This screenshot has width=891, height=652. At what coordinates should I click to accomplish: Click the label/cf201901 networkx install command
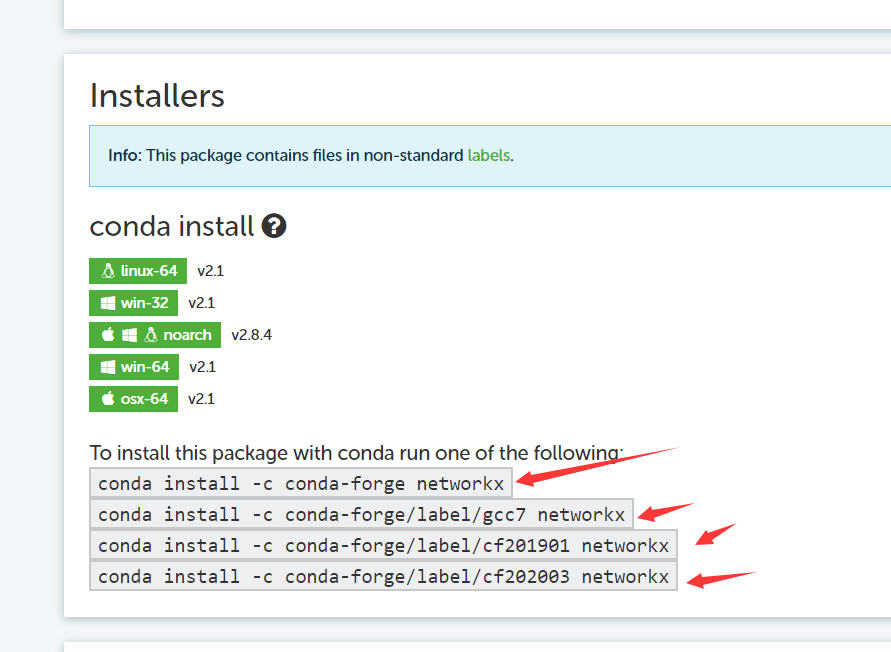[x=384, y=546]
